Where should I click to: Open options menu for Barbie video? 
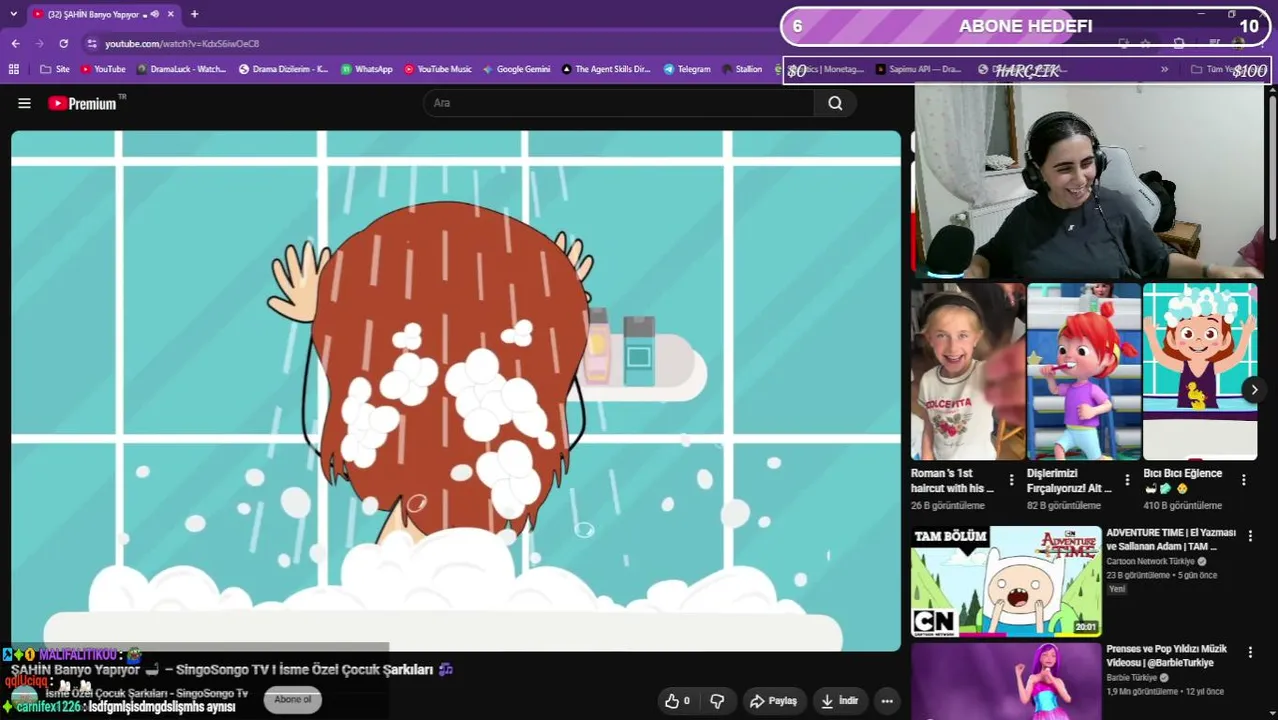(x=1250, y=652)
